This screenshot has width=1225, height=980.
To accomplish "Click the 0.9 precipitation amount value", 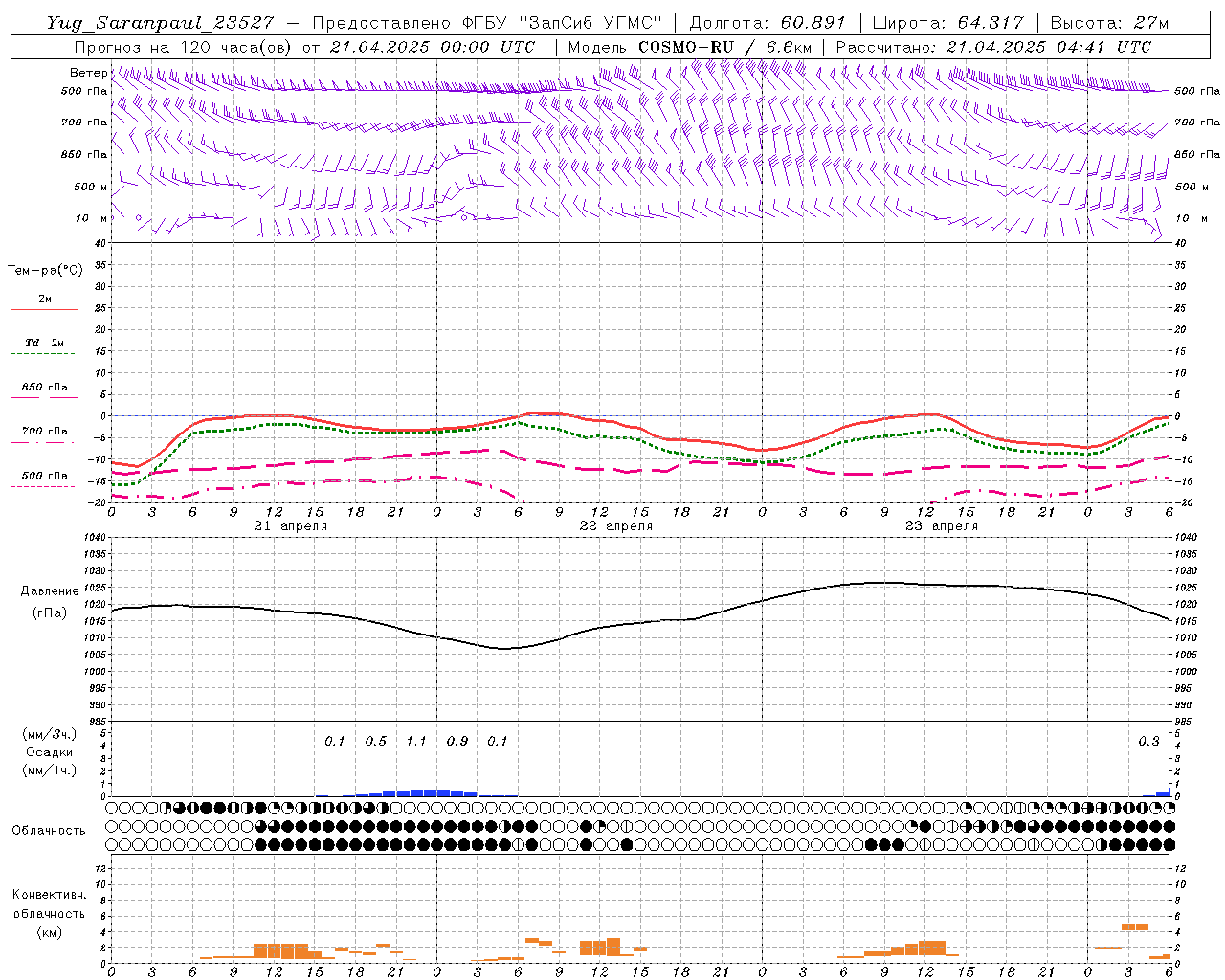I will [x=457, y=741].
